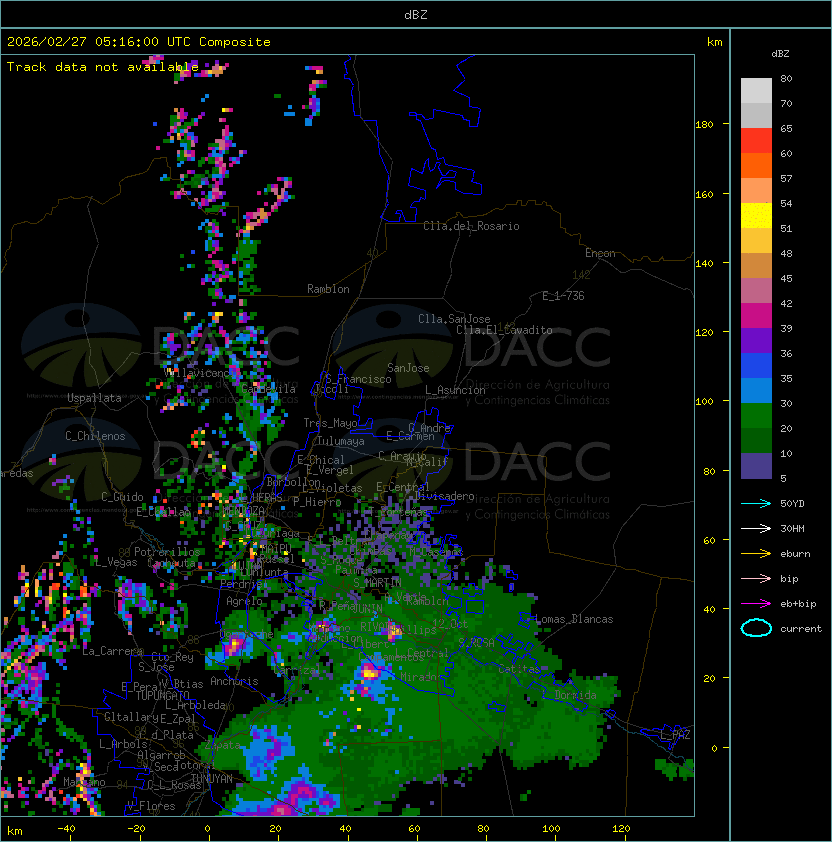Click the cyan ellipse 'current' legend icon
The height and width of the screenshot is (842, 832).
[x=756, y=628]
